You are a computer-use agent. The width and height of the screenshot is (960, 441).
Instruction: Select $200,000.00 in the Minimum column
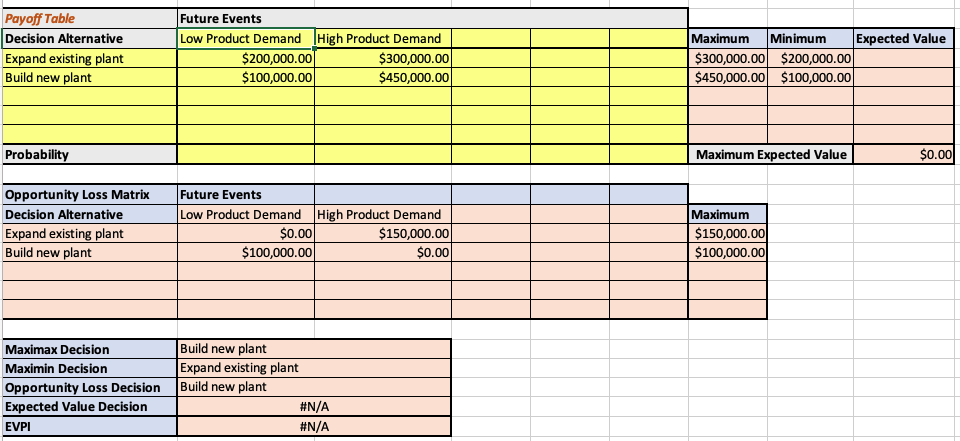click(810, 59)
